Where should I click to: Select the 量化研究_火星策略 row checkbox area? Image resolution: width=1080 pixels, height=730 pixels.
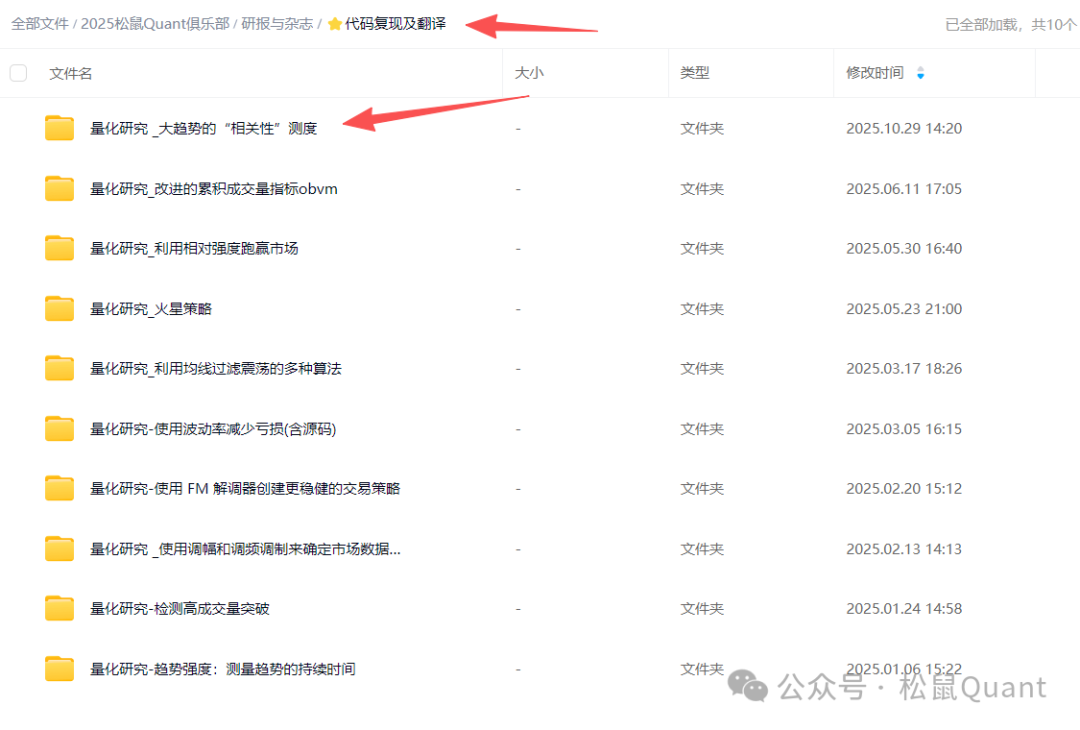pos(17,308)
